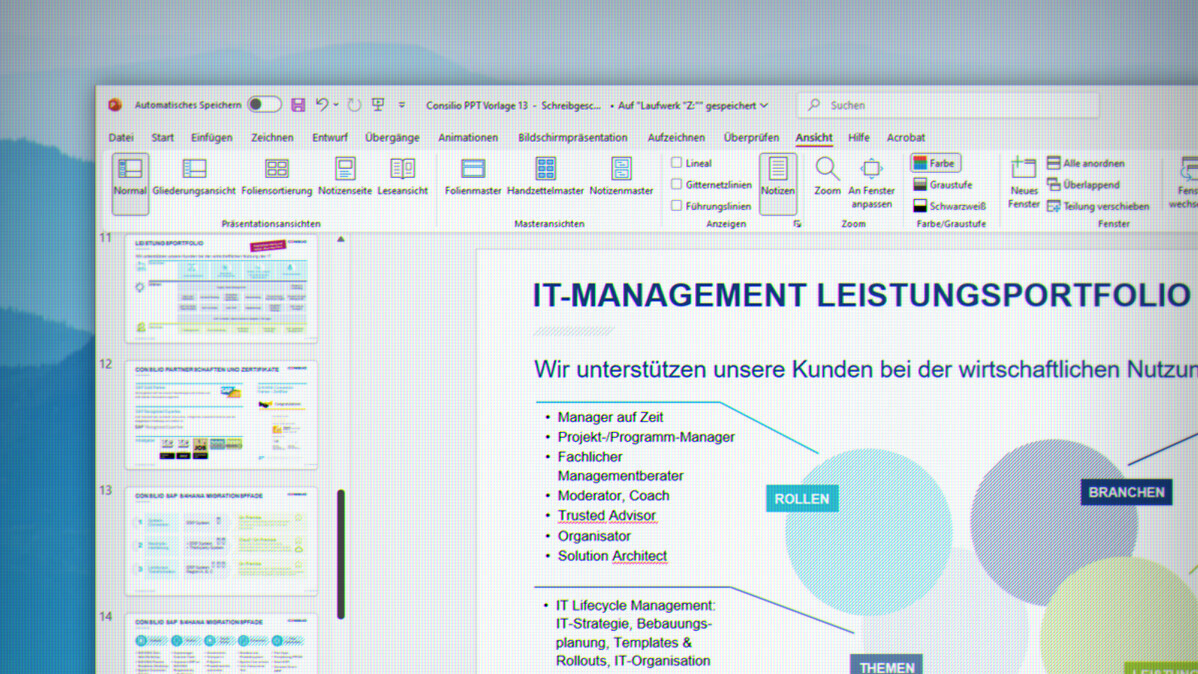
Task: Switch to Leseansicht view
Action: coord(403,177)
